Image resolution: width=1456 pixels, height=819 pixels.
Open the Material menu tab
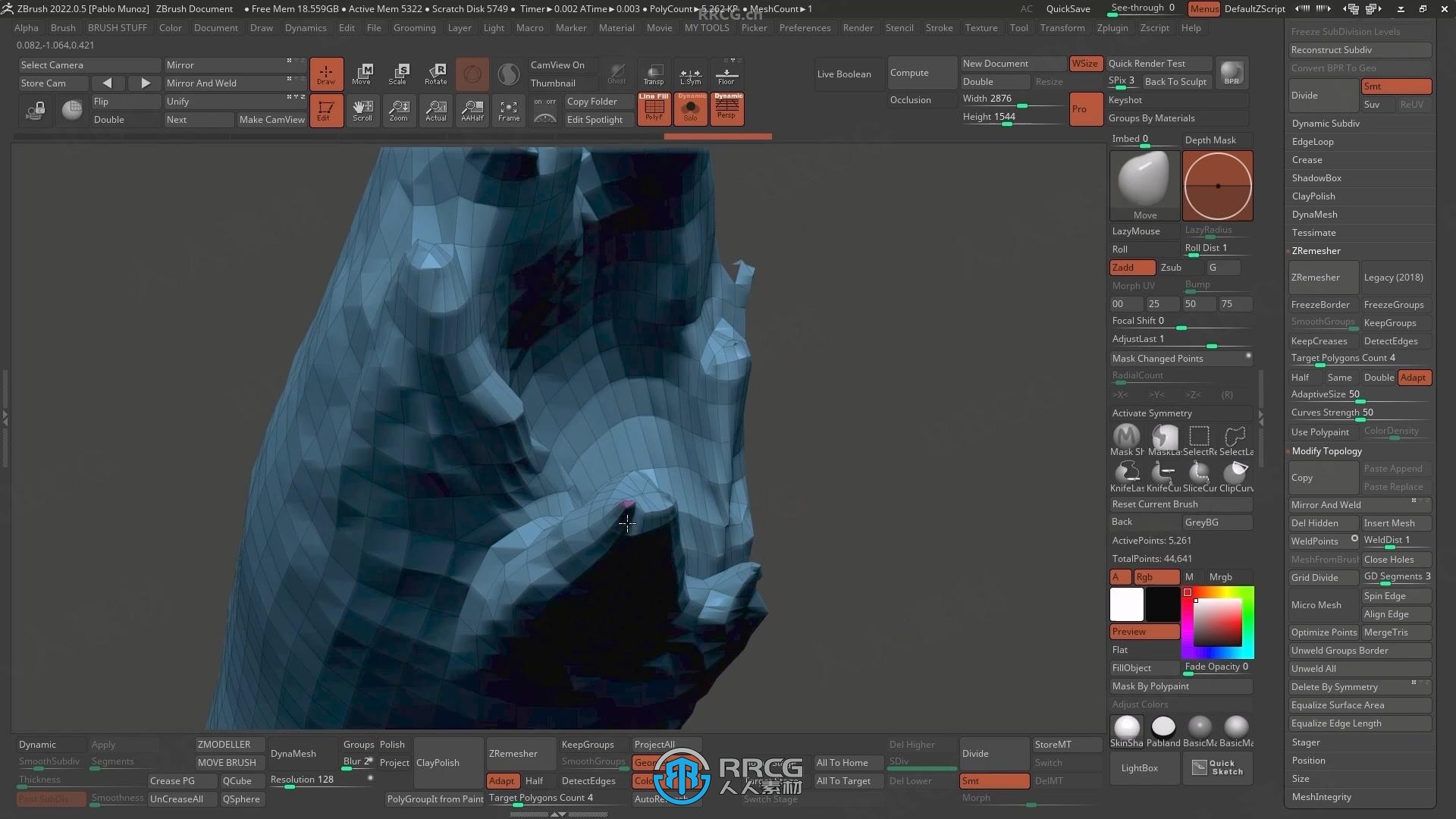pos(617,27)
